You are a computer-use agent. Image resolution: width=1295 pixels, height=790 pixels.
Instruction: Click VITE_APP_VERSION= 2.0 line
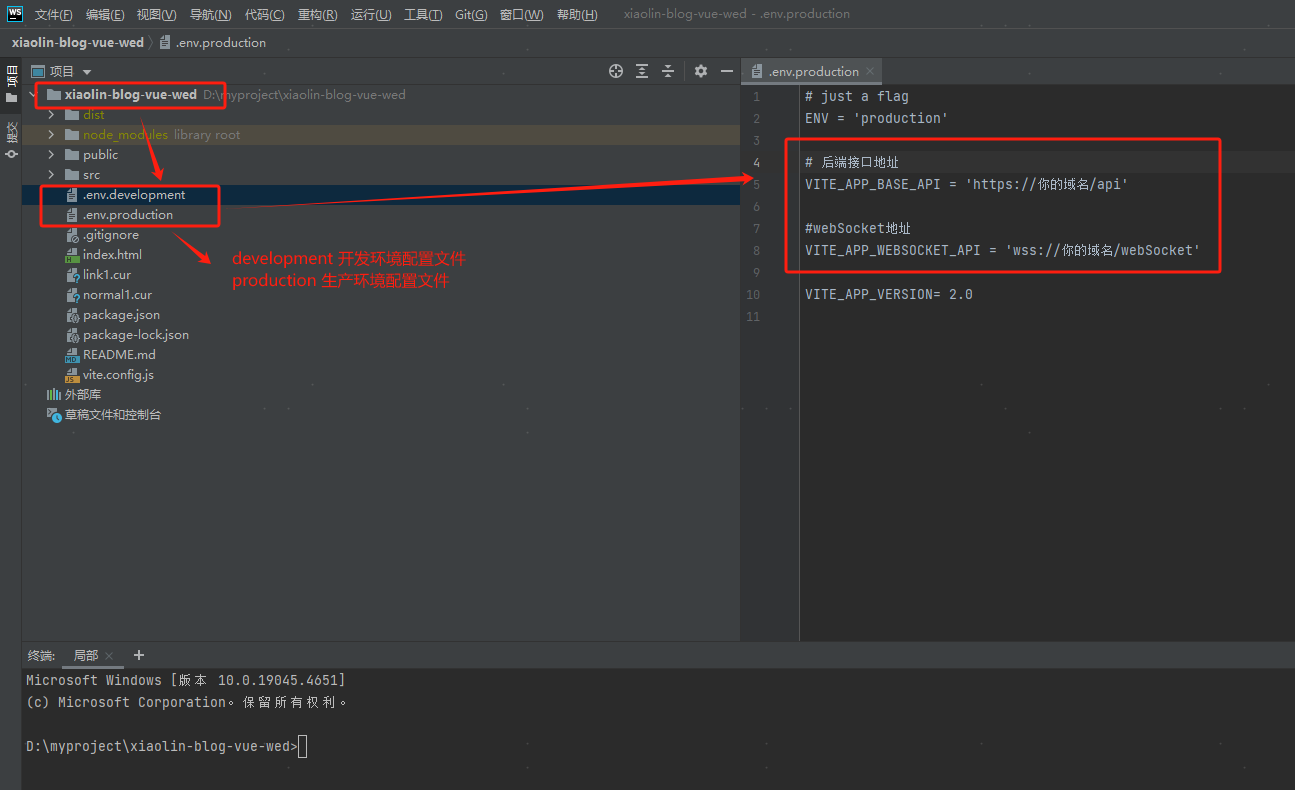coord(888,294)
